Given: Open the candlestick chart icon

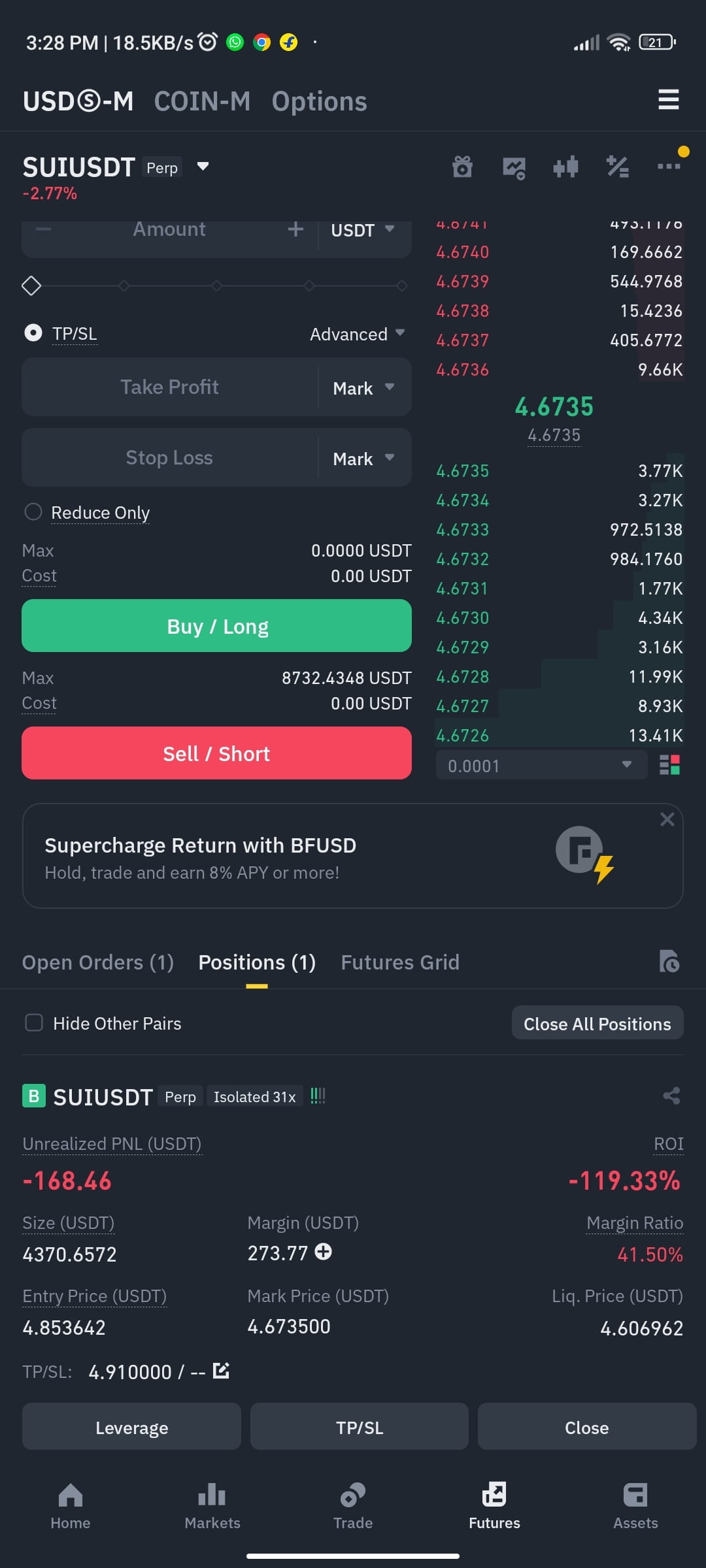Looking at the screenshot, I should click(x=565, y=167).
